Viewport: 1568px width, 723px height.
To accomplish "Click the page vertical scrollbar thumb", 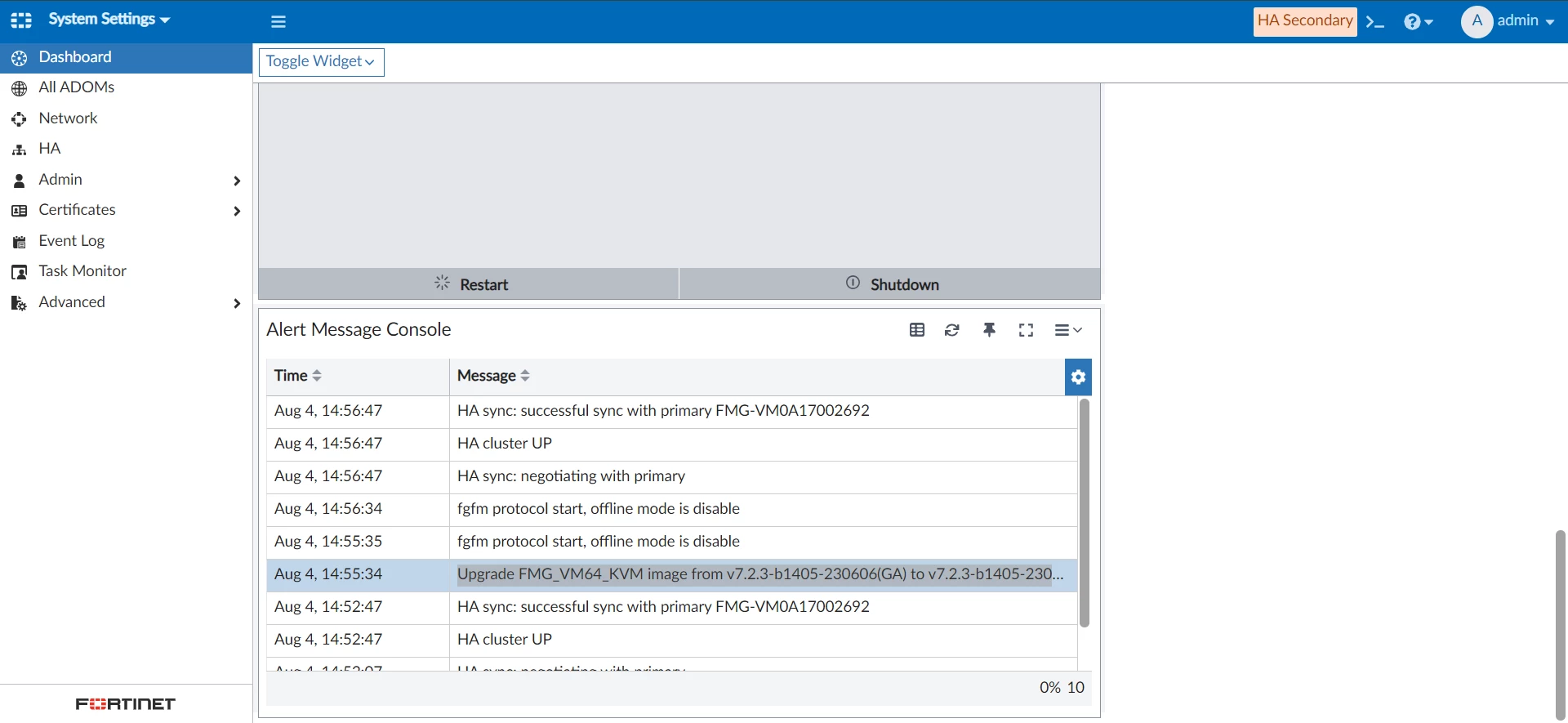I will (1561, 625).
